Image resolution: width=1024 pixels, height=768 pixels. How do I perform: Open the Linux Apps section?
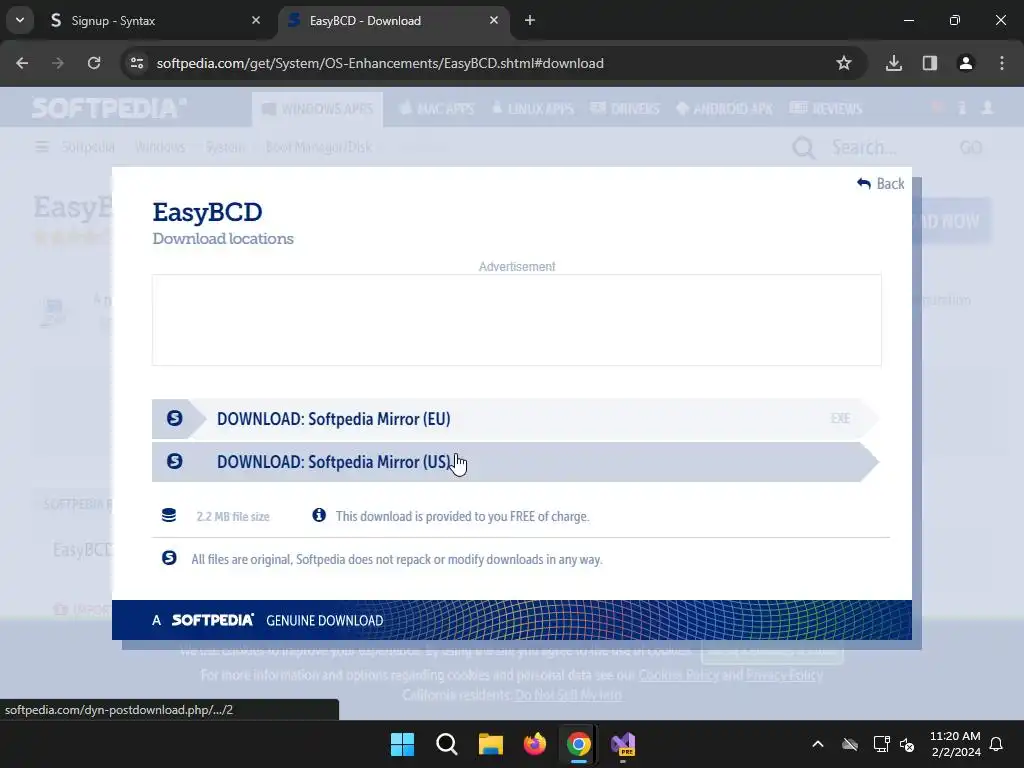pyautogui.click(x=533, y=109)
